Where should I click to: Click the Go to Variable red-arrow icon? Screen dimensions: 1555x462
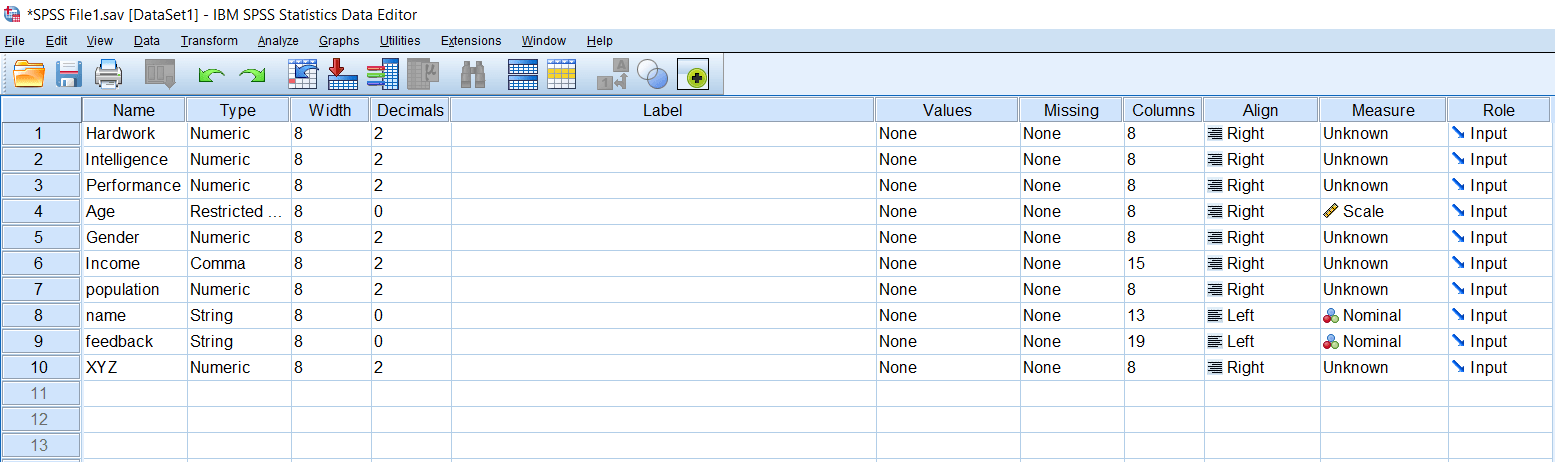343,74
